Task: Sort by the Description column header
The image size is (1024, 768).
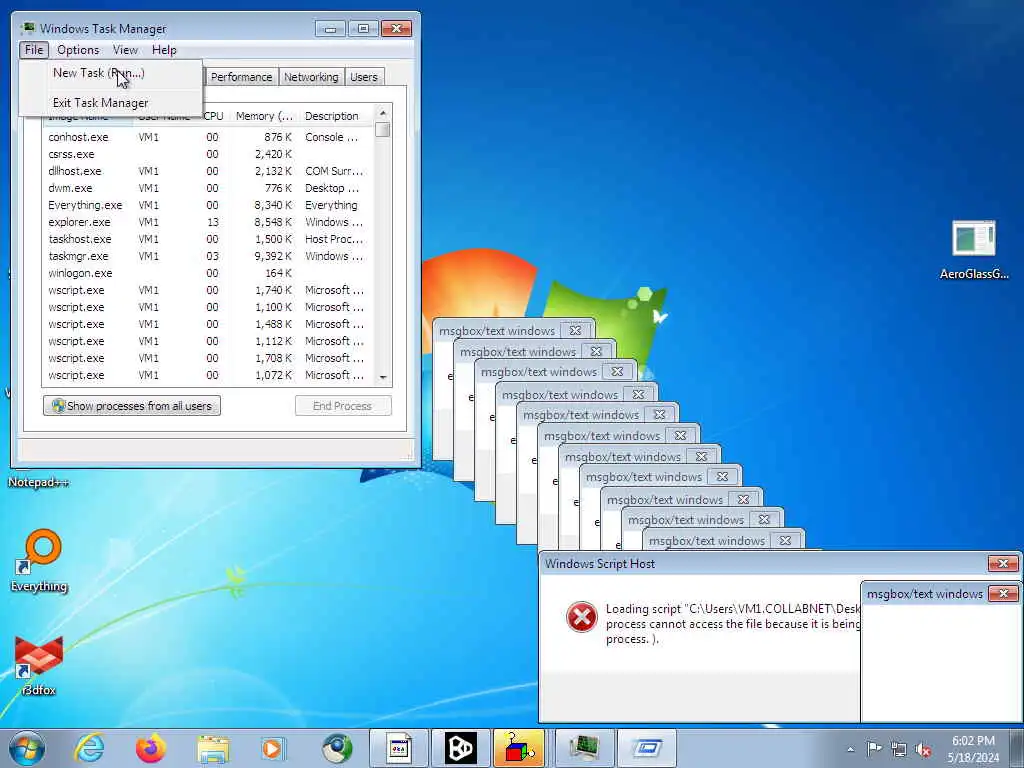Action: pos(337,116)
